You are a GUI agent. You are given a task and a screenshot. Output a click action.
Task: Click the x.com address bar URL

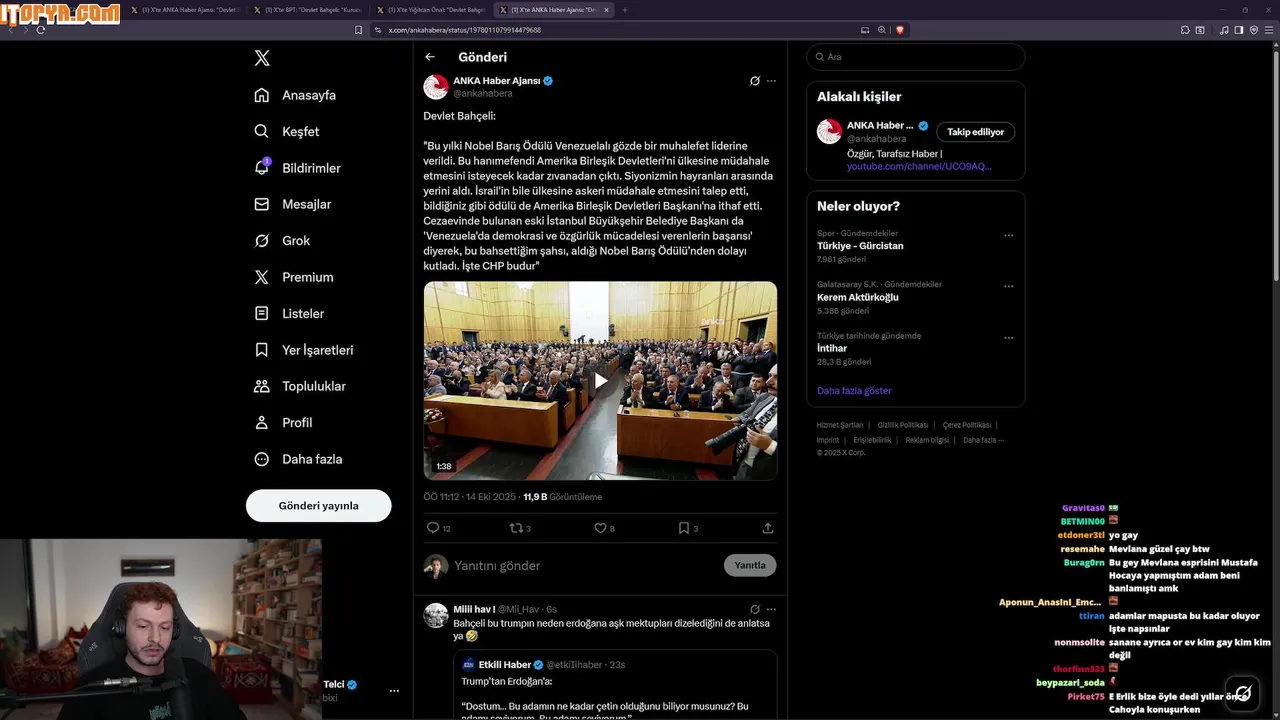pos(465,30)
